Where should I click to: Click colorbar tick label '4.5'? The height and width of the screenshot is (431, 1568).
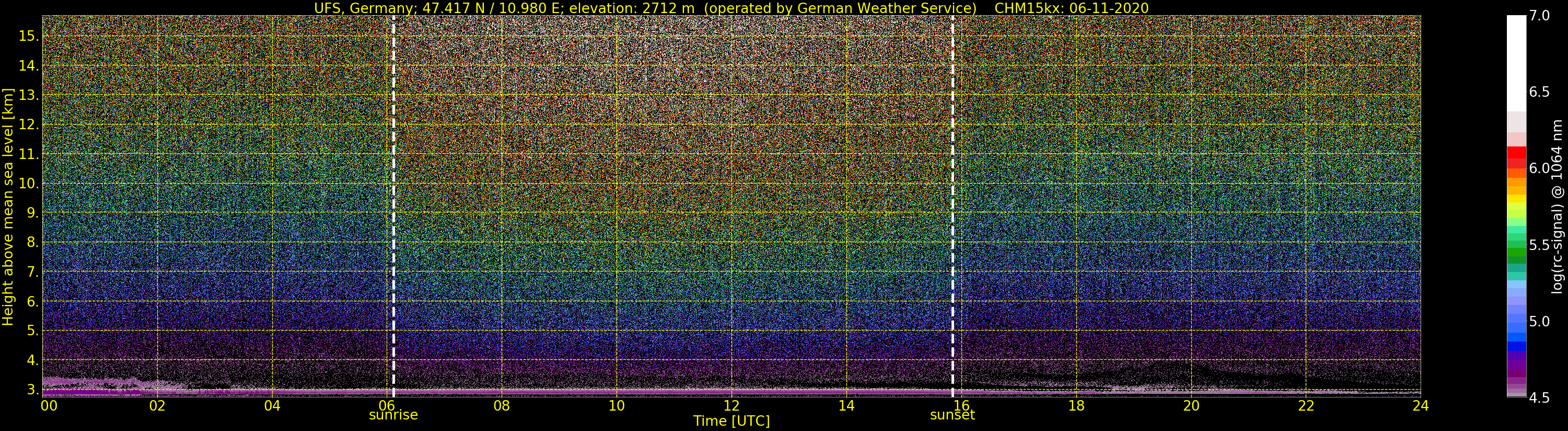[x=1539, y=398]
